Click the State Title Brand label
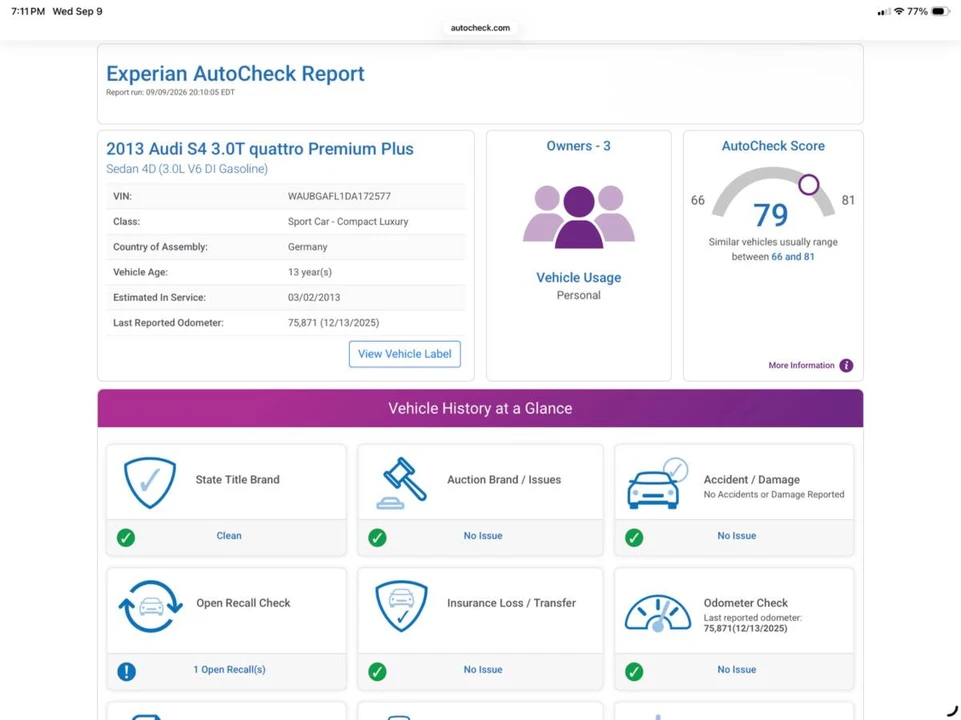 pyautogui.click(x=237, y=480)
